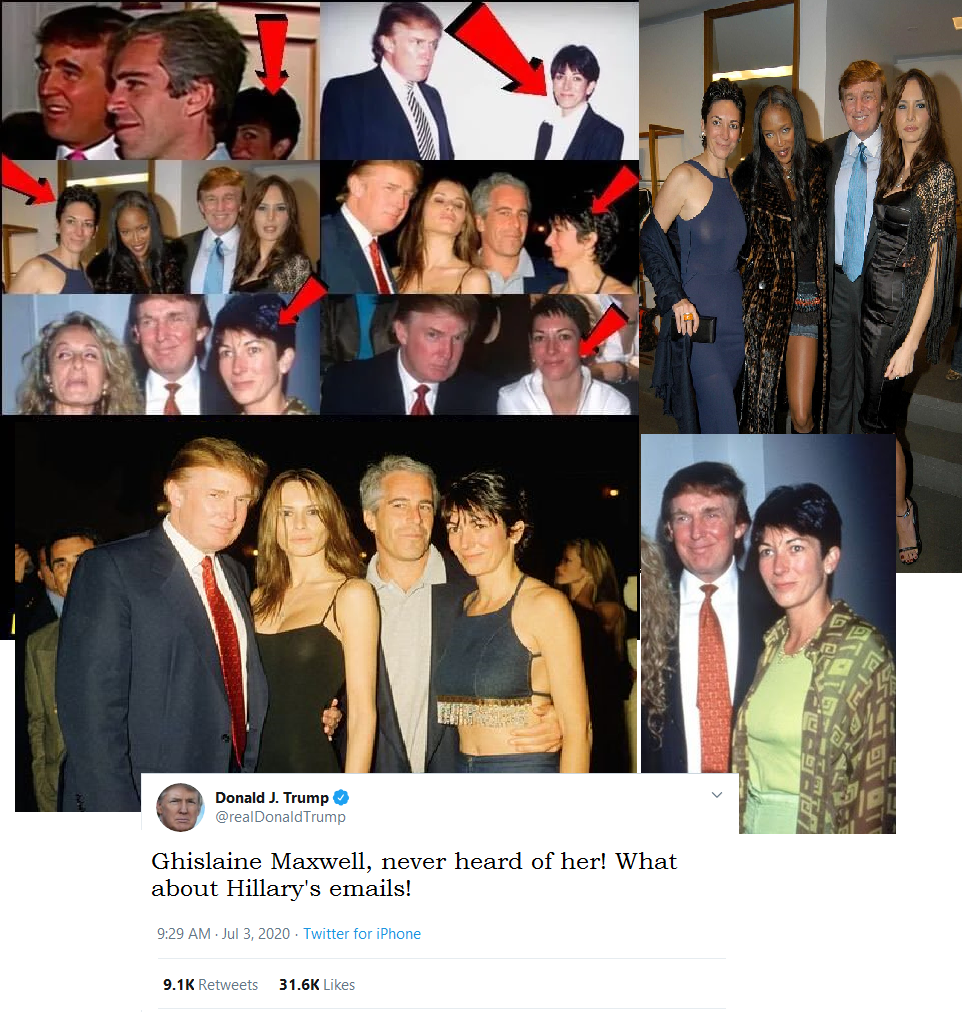This screenshot has height=1025, width=962.
Task: Click red arrow pointing at white shirt
Action: tap(603, 331)
